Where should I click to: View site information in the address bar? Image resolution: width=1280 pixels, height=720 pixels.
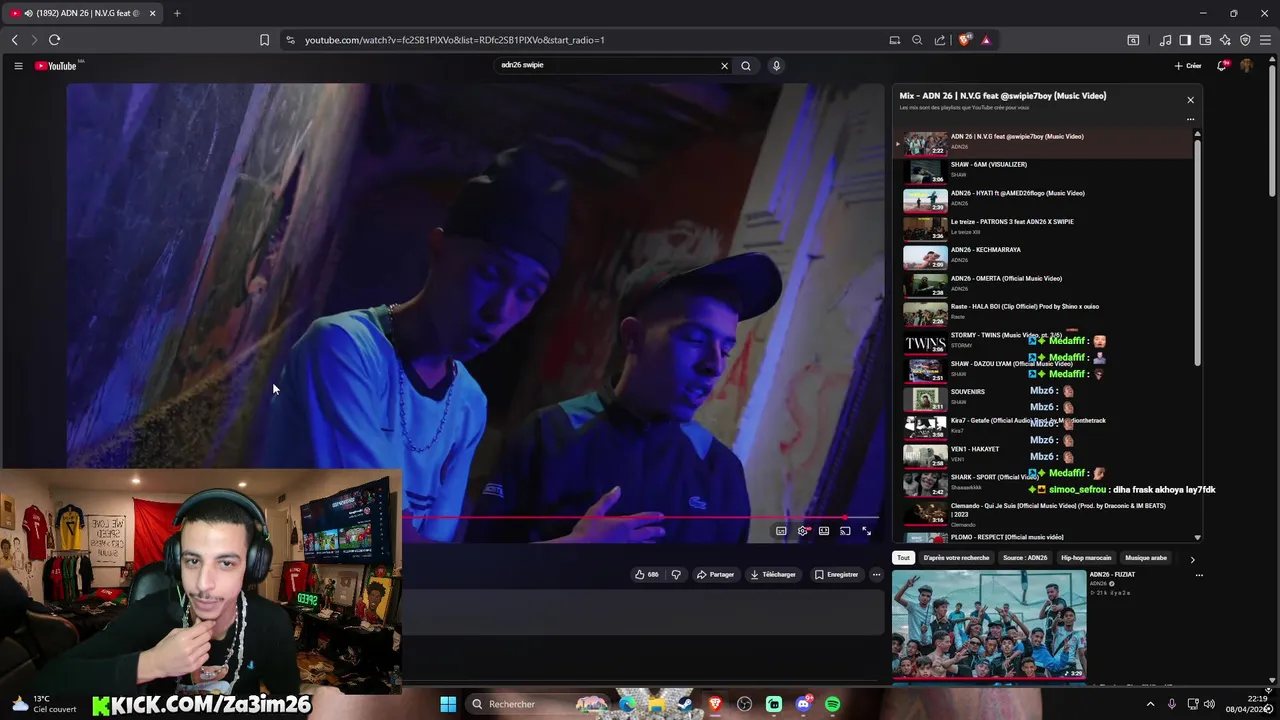[x=290, y=40]
